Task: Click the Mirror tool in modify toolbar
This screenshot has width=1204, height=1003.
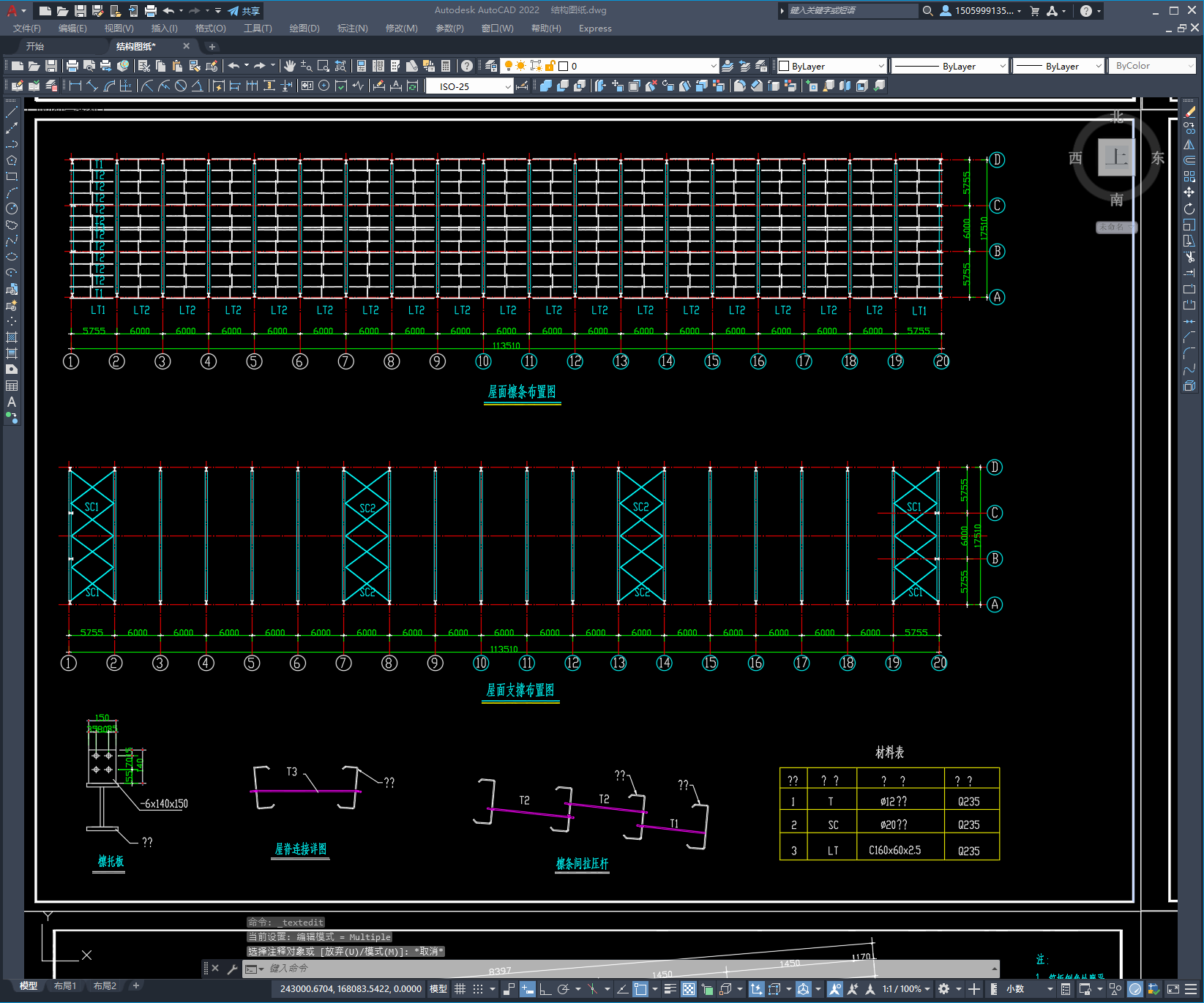Action: pos(1189,144)
